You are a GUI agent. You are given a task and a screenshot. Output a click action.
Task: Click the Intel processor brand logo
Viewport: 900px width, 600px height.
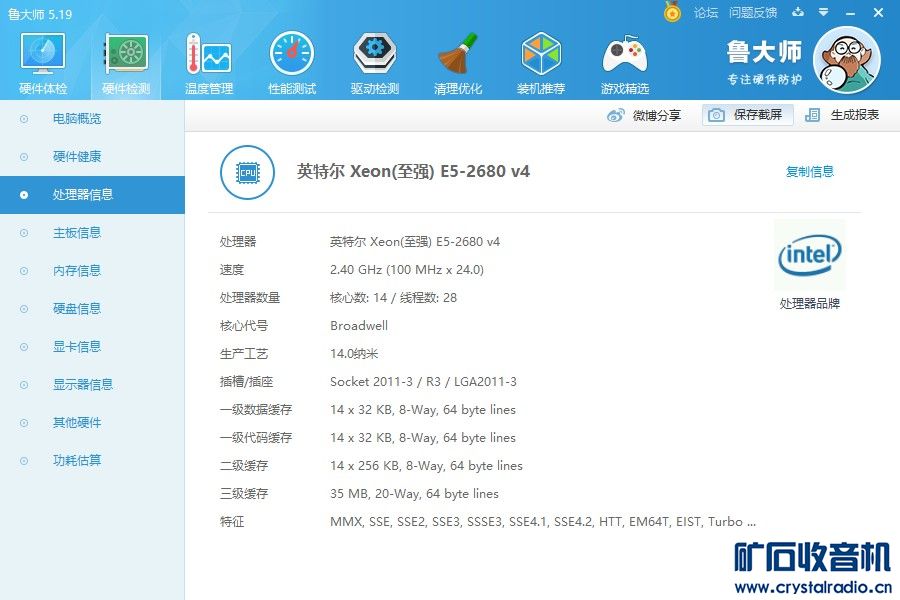pyautogui.click(x=809, y=255)
